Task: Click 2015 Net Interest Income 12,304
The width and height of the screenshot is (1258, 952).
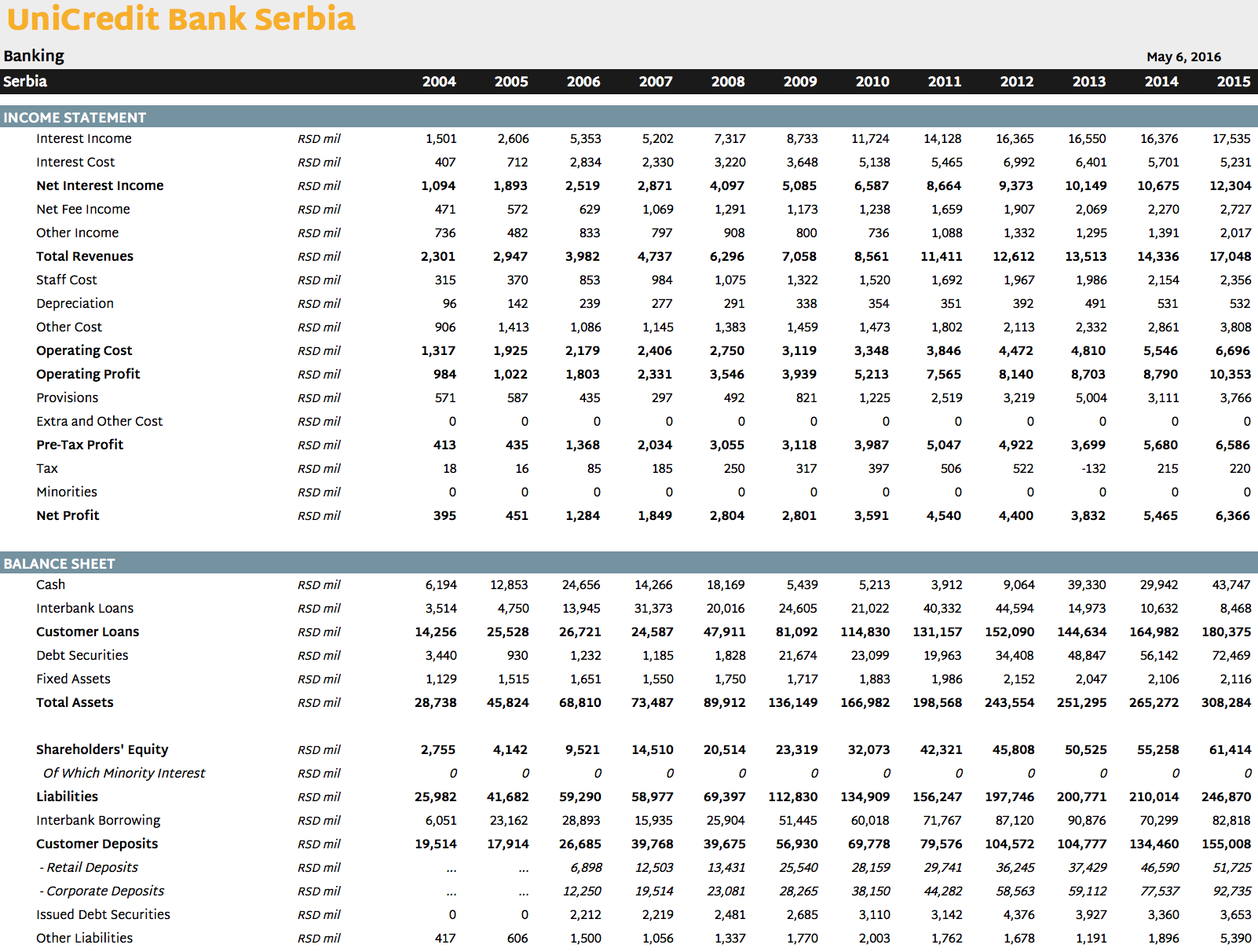Action: tap(1230, 186)
